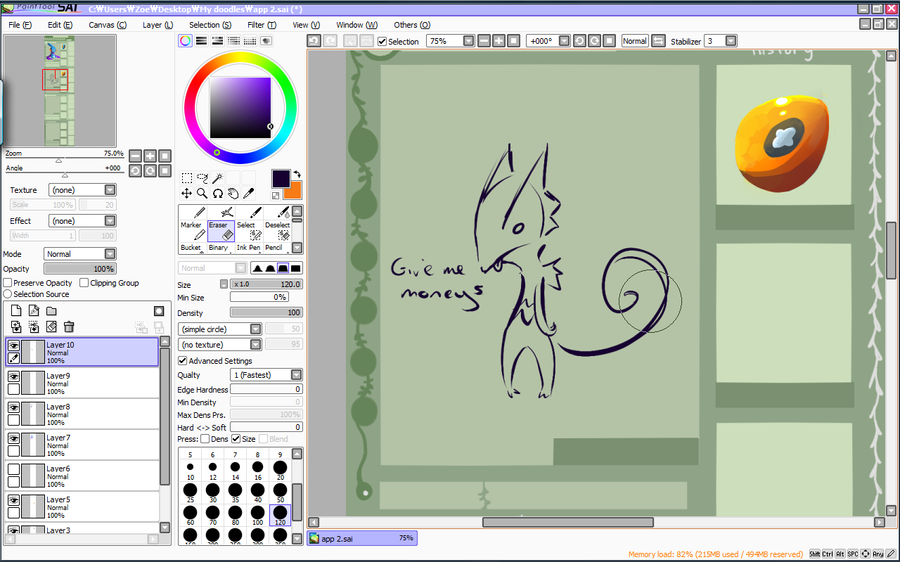Switch to app 2.sai document tab
This screenshot has height=562, width=900.
tap(362, 538)
